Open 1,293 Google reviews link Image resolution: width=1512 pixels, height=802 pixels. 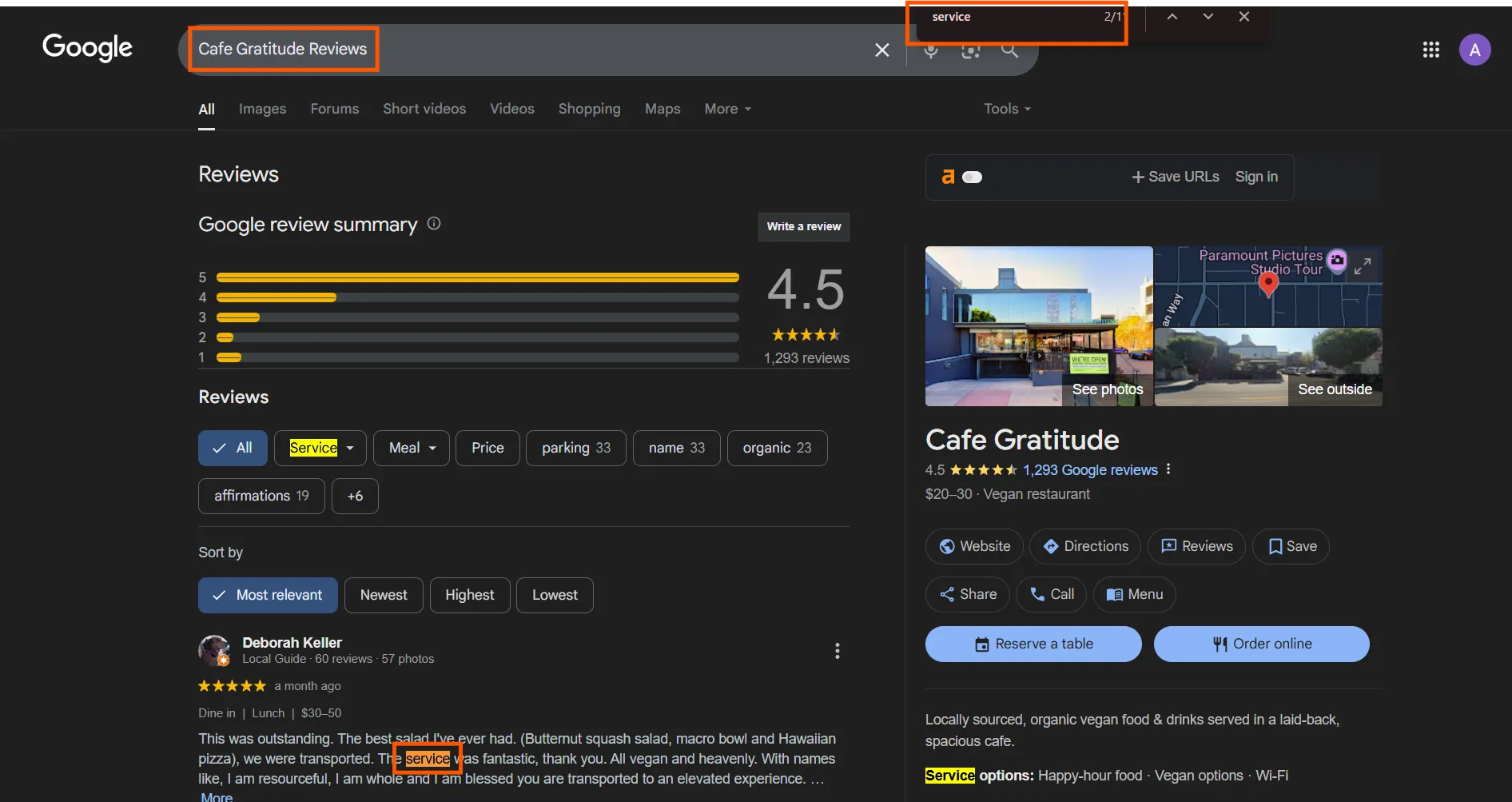pyautogui.click(x=1090, y=470)
